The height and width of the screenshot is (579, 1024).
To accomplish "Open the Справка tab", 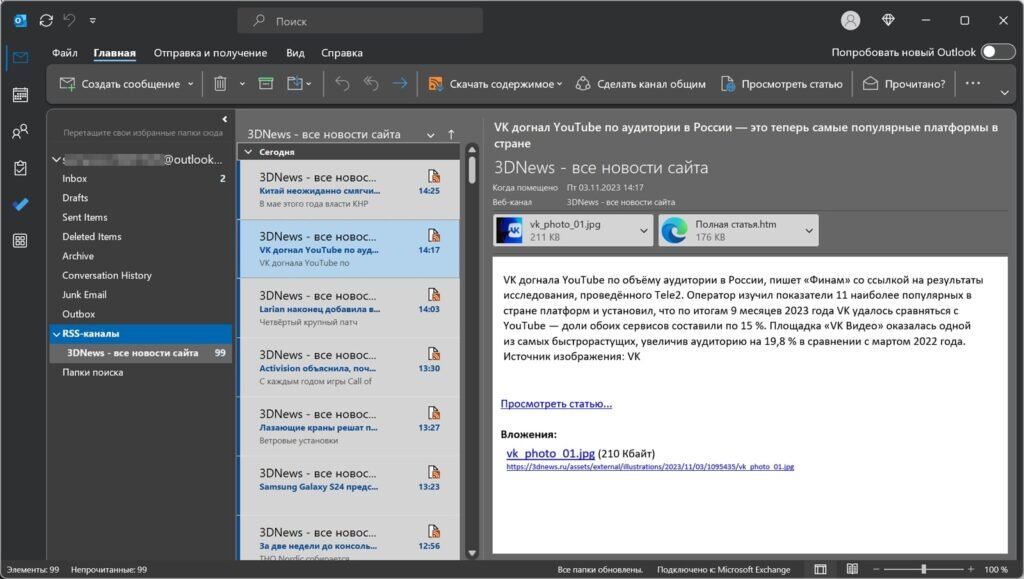I will 342,53.
